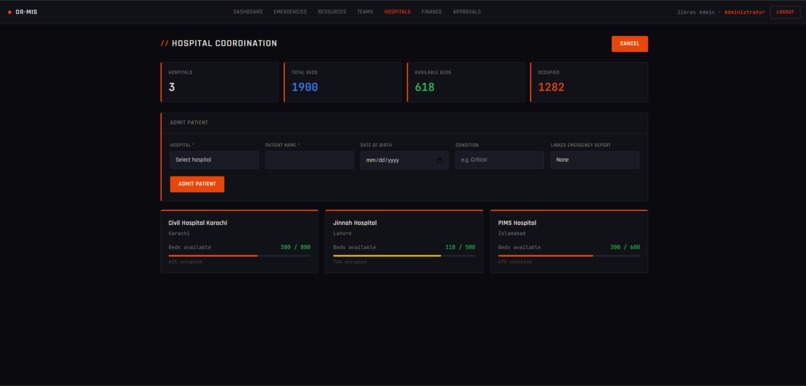The height and width of the screenshot is (386, 806).
Task: Click the Admit Patient button
Action: coord(197,184)
